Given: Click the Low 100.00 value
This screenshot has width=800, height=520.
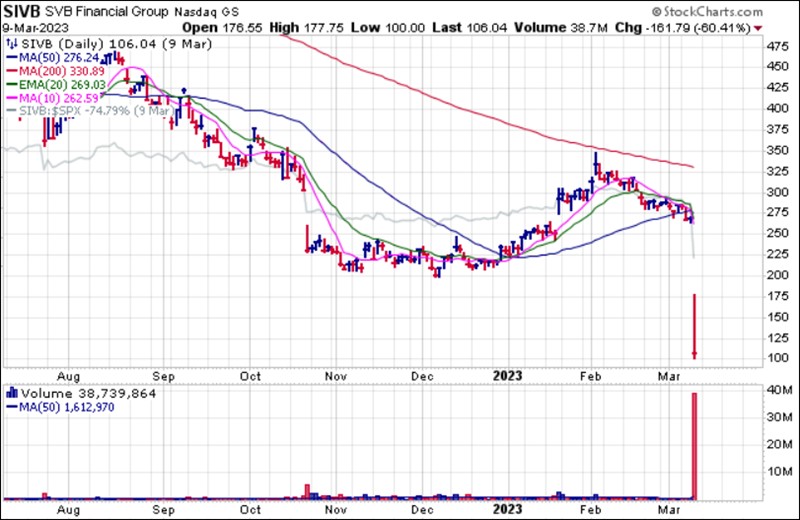Looking at the screenshot, I should 388,28.
